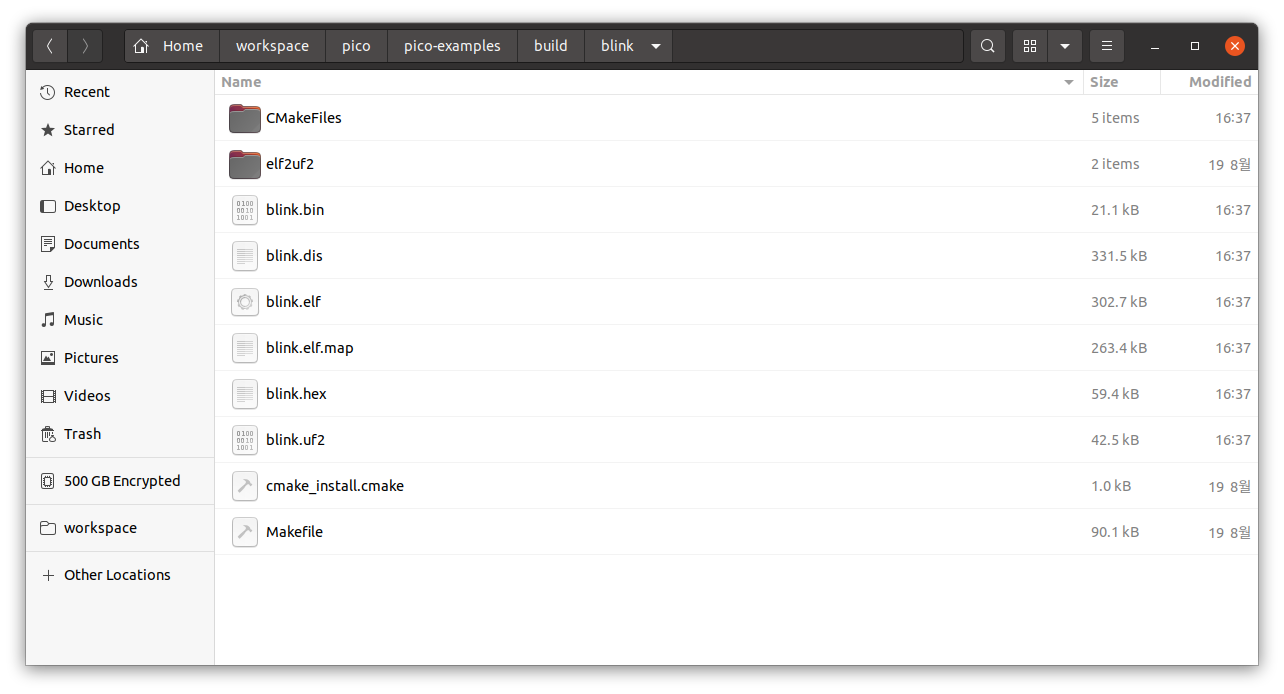Go back with the left arrow
Screen dimensions: 1284x694
[50, 46]
